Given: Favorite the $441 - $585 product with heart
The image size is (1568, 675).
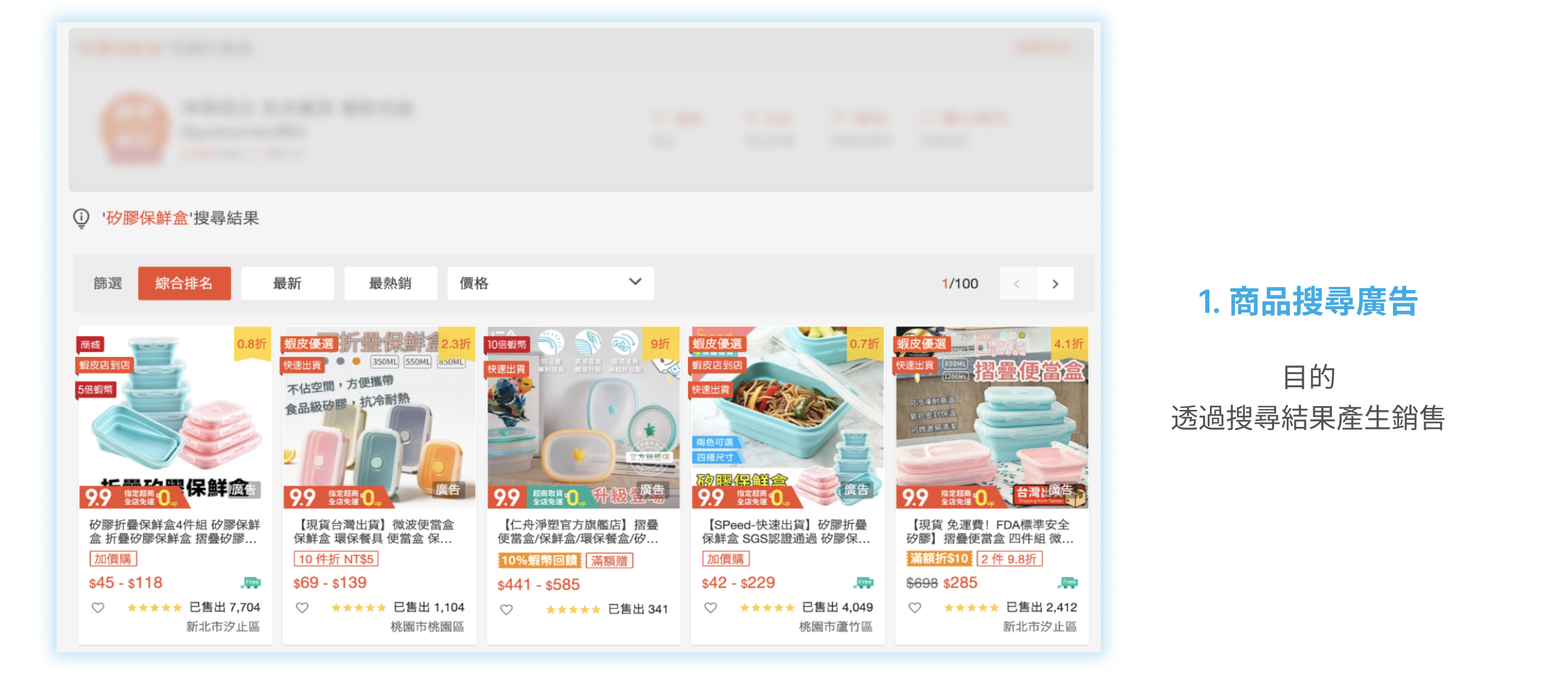Looking at the screenshot, I should point(507,609).
